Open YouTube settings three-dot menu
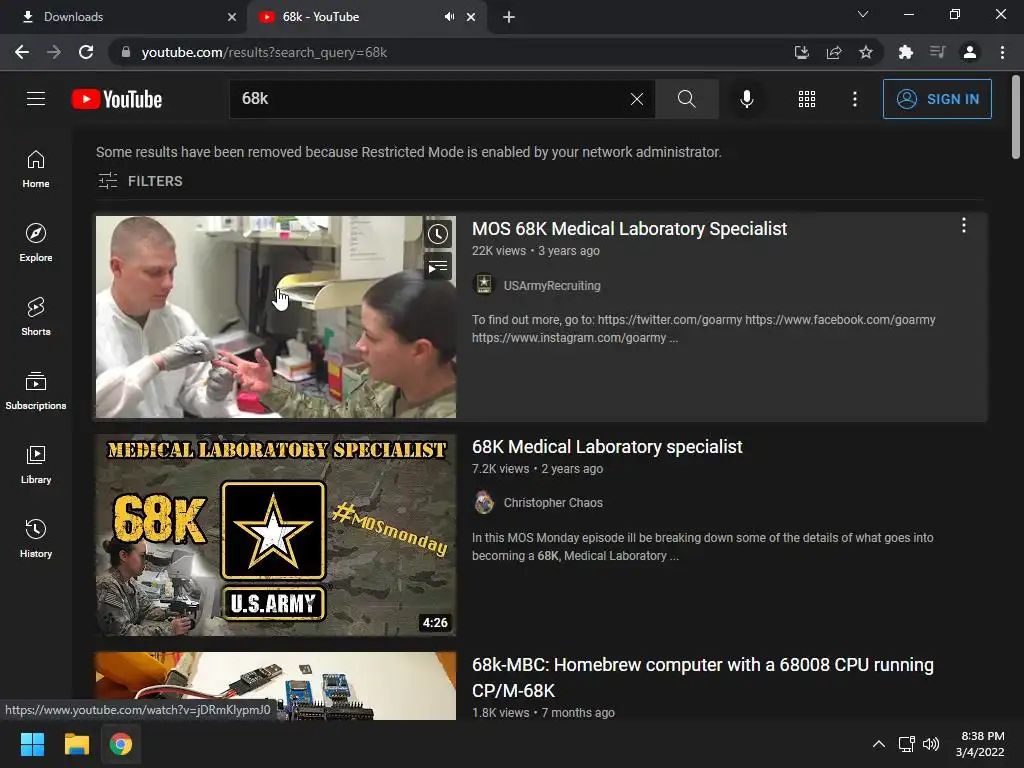Screen dimensions: 1024x768 tap(855, 99)
